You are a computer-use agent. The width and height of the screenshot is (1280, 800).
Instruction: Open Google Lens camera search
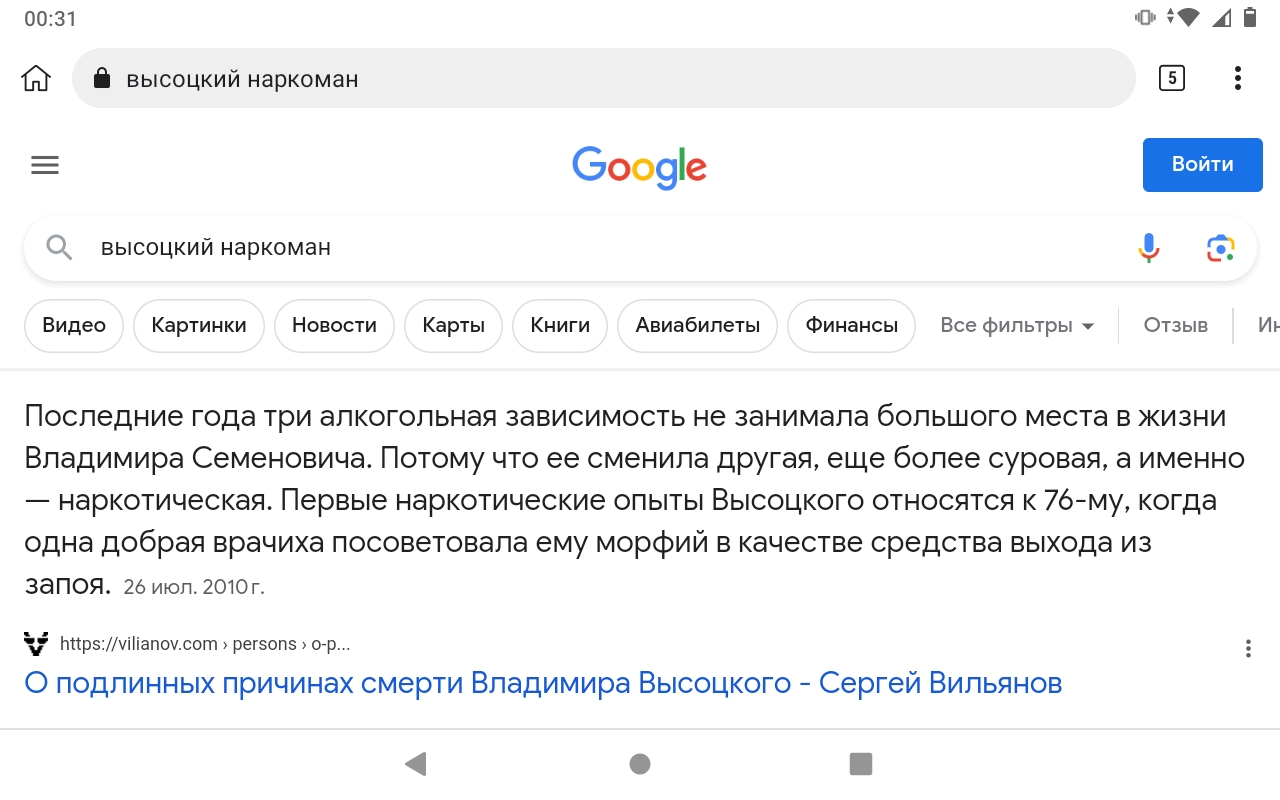[x=1220, y=247]
